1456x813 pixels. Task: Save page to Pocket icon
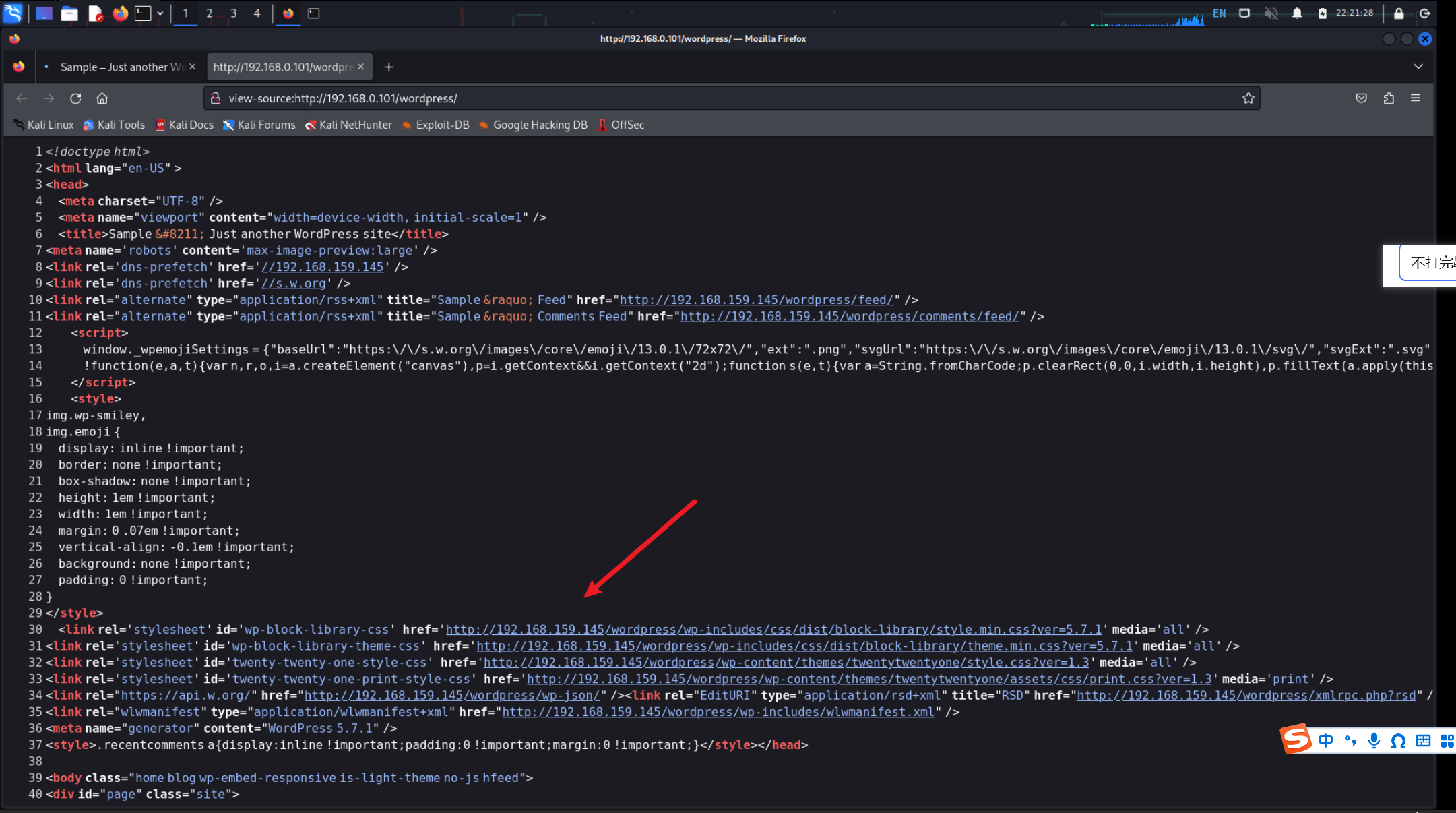point(1361,98)
